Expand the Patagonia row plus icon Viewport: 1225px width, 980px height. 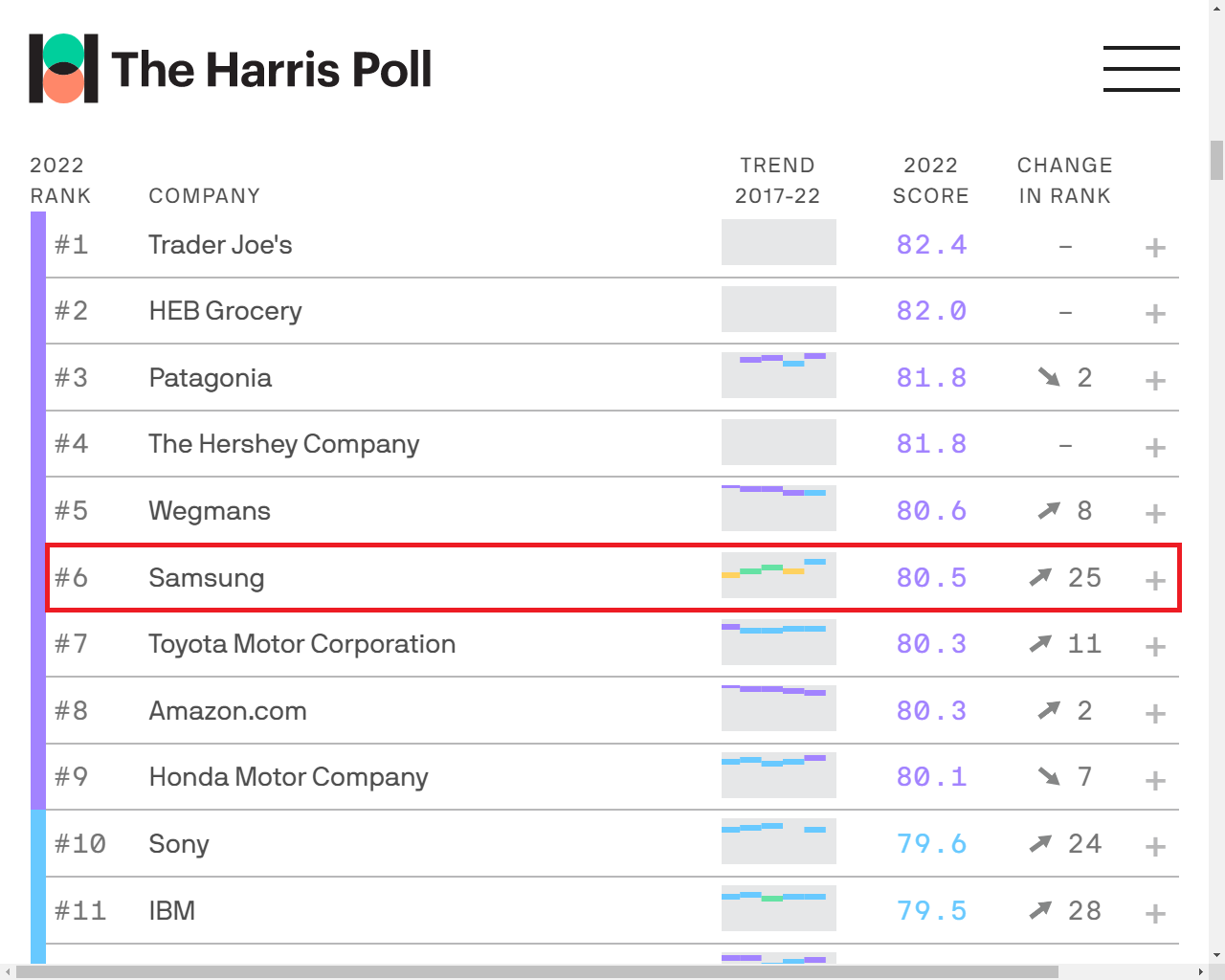click(x=1155, y=381)
